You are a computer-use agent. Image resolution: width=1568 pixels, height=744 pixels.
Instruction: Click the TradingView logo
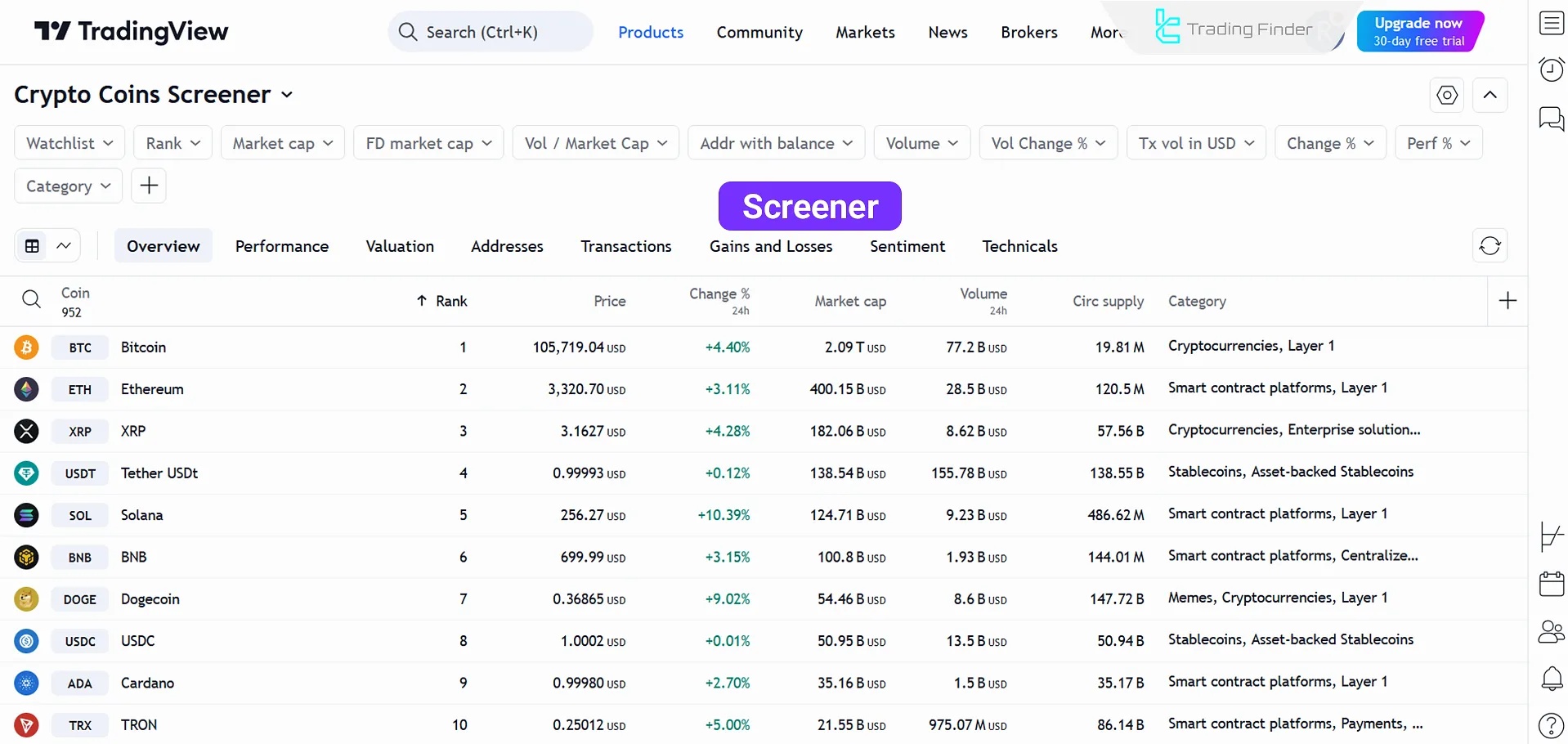(x=131, y=32)
